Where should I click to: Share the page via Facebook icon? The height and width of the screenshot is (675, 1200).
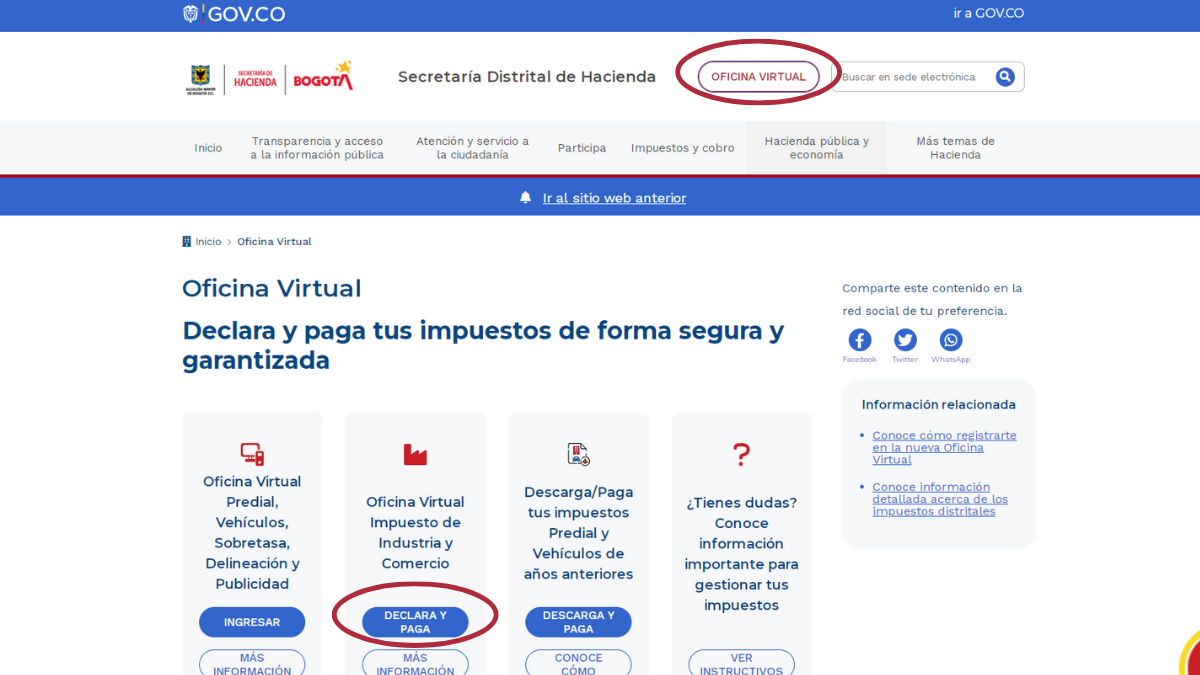(860, 340)
